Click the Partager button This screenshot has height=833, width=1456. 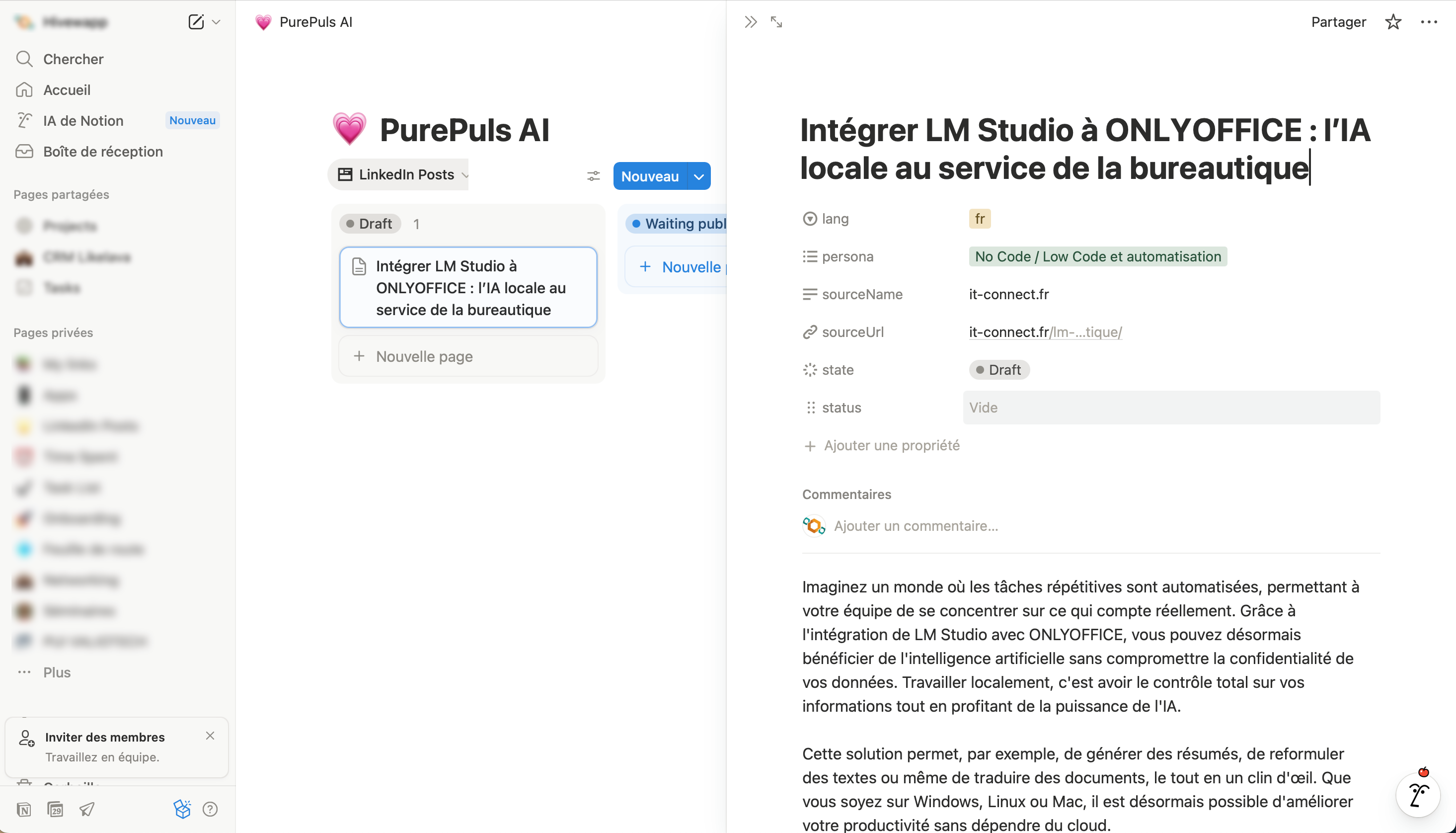1338,22
